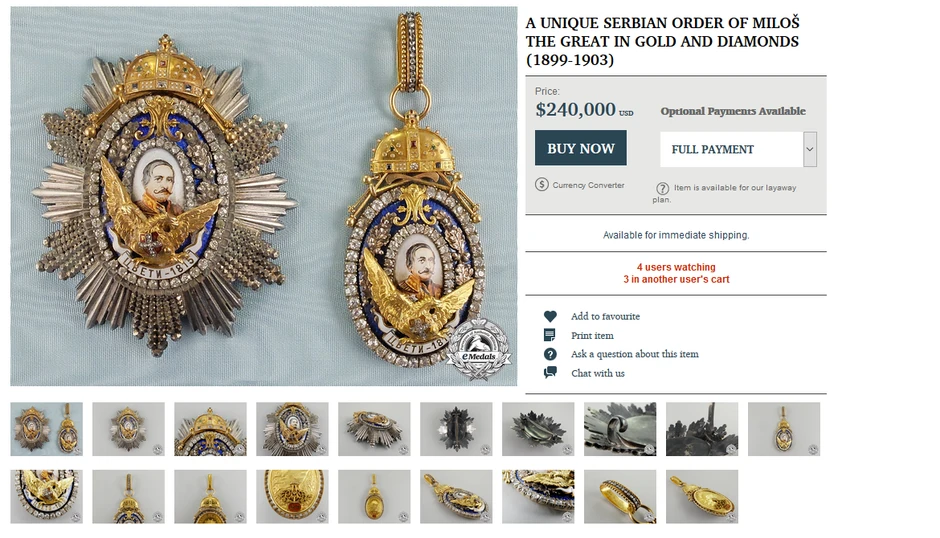
Task: Select Print item link
Action: pos(592,335)
